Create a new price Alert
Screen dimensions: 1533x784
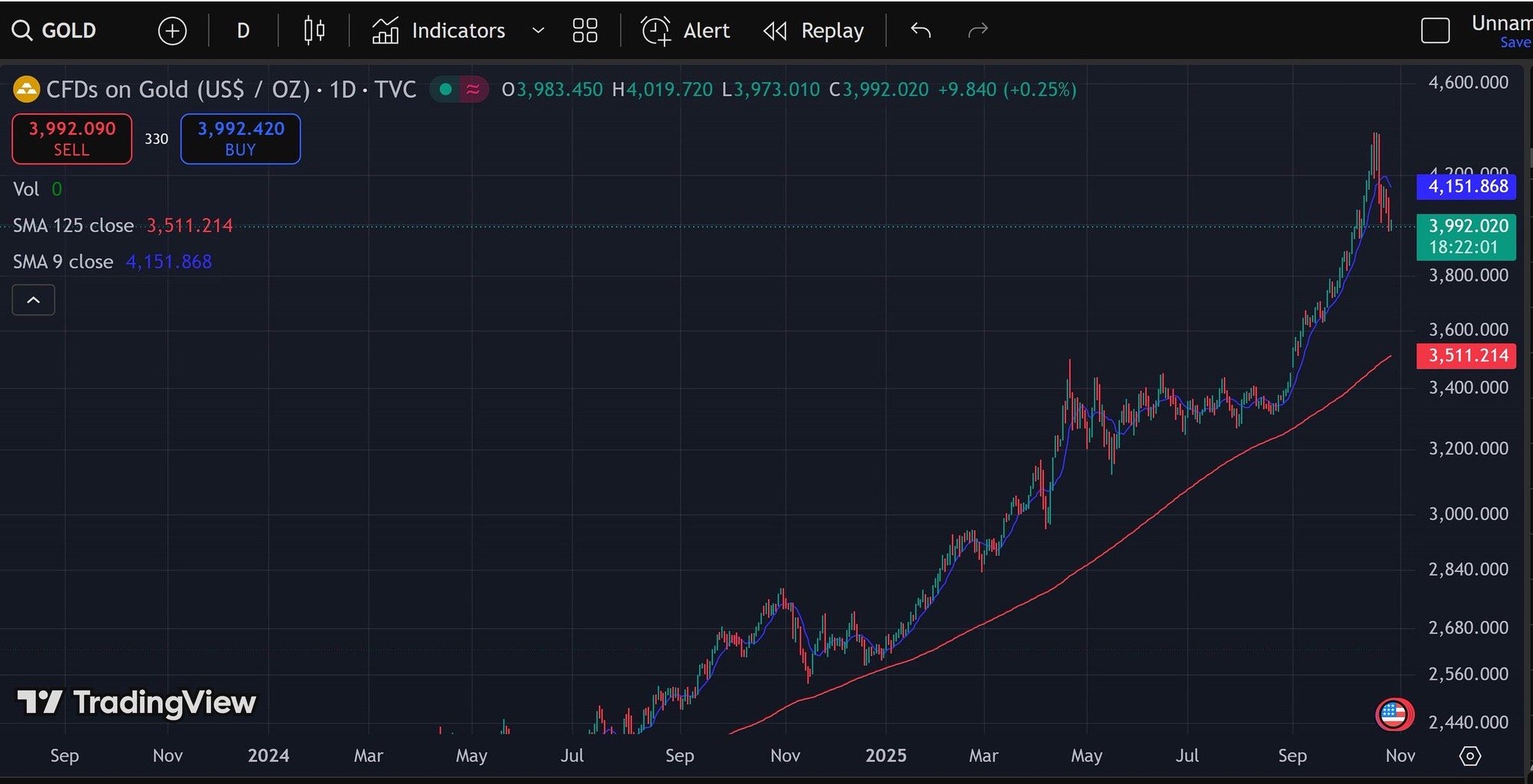pyautogui.click(x=685, y=31)
